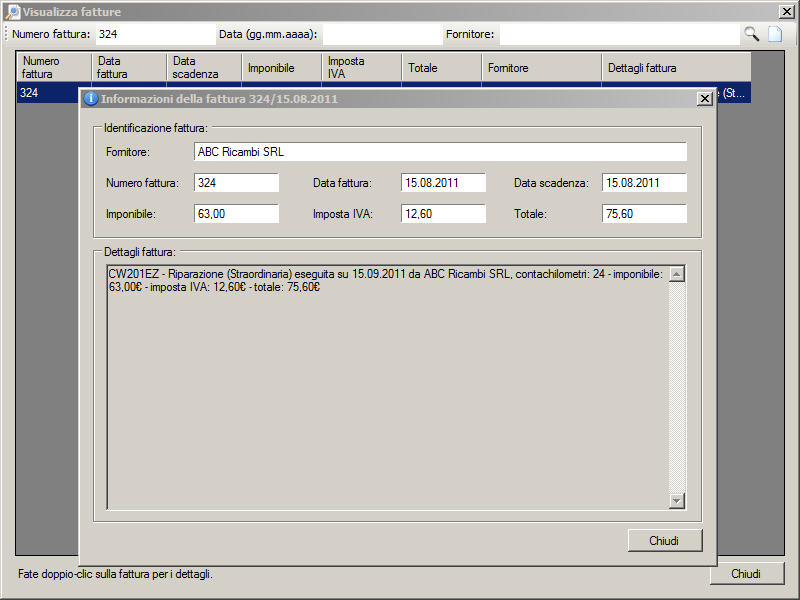This screenshot has height=600, width=800.
Task: Click the new blank document icon
Action: pos(775,34)
